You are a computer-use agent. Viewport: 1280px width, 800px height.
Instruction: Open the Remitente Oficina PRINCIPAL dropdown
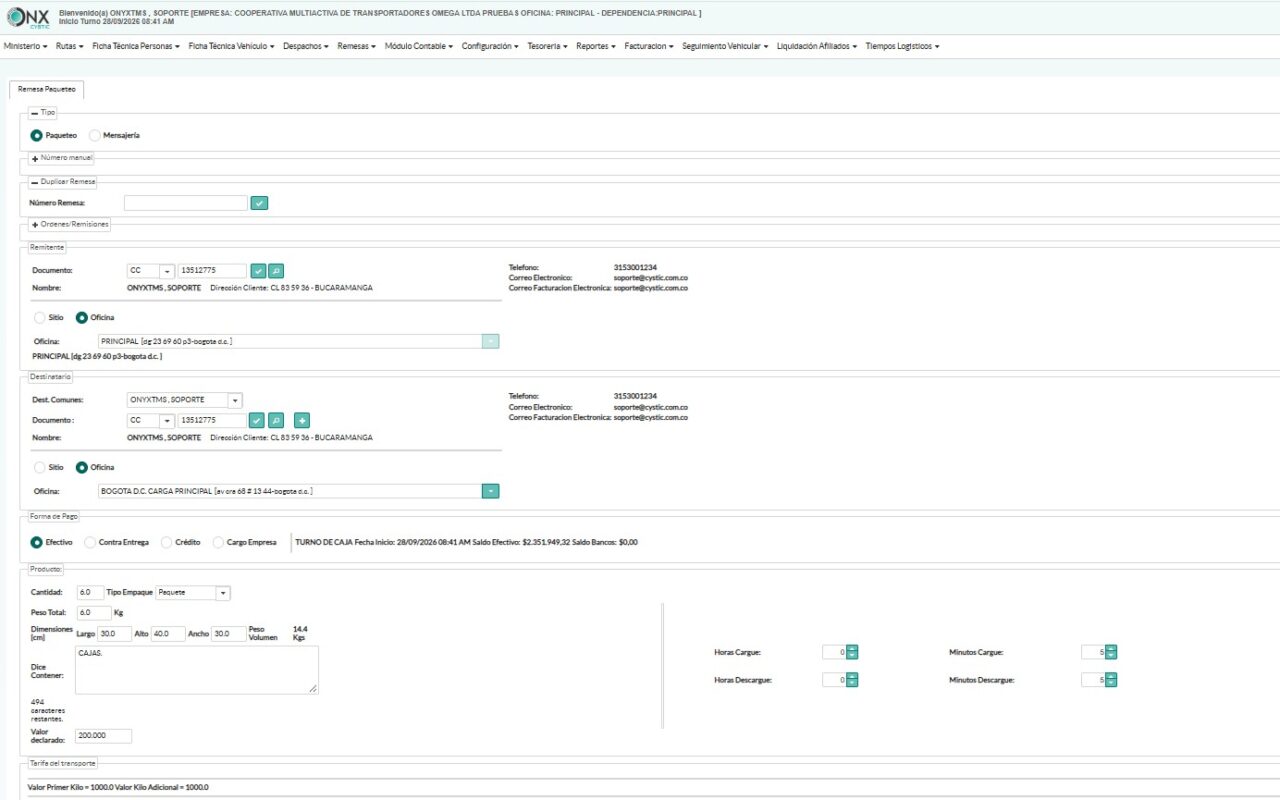[491, 341]
